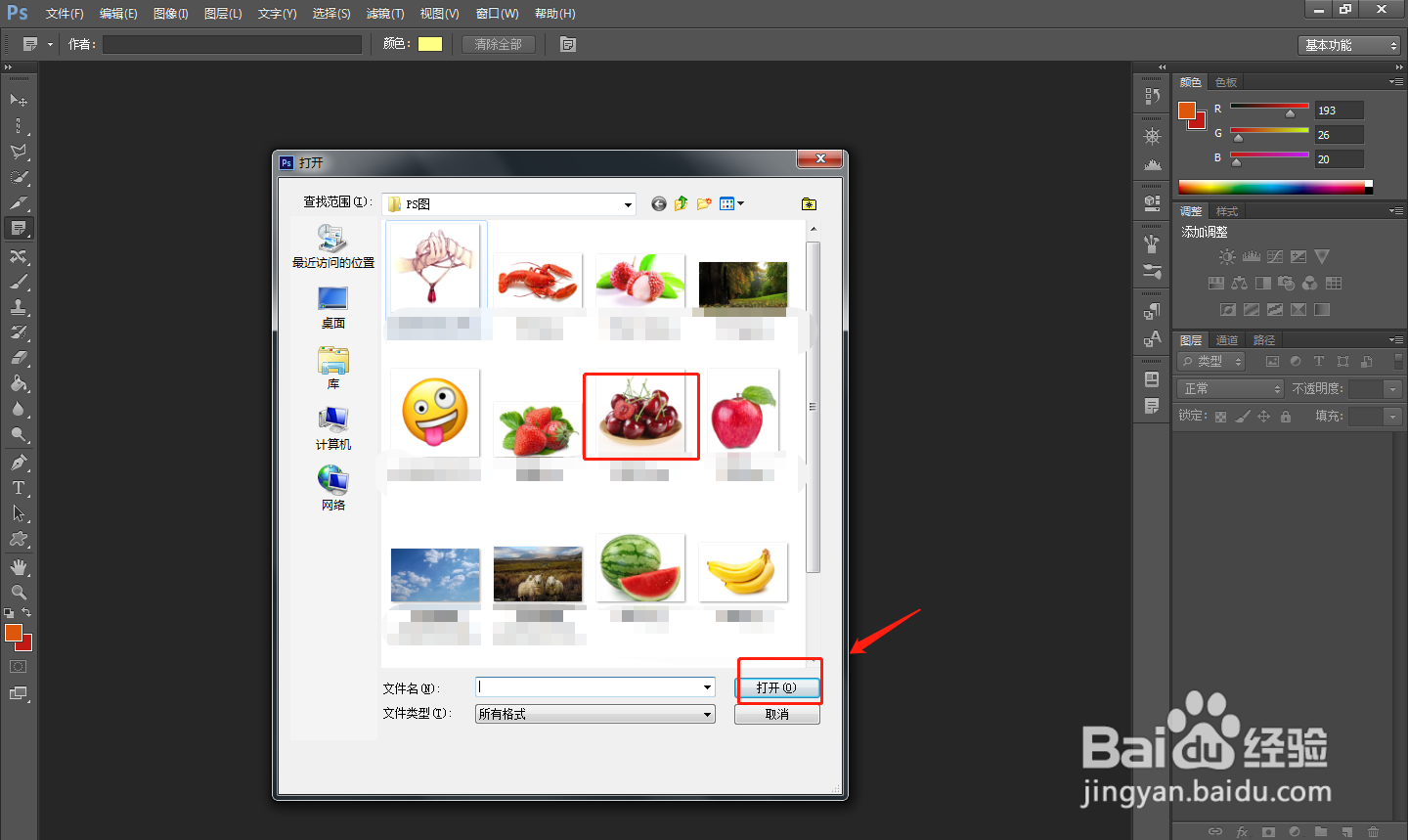Open the Color panel flyout menu
The width and height of the screenshot is (1408, 840).
click(x=1396, y=82)
